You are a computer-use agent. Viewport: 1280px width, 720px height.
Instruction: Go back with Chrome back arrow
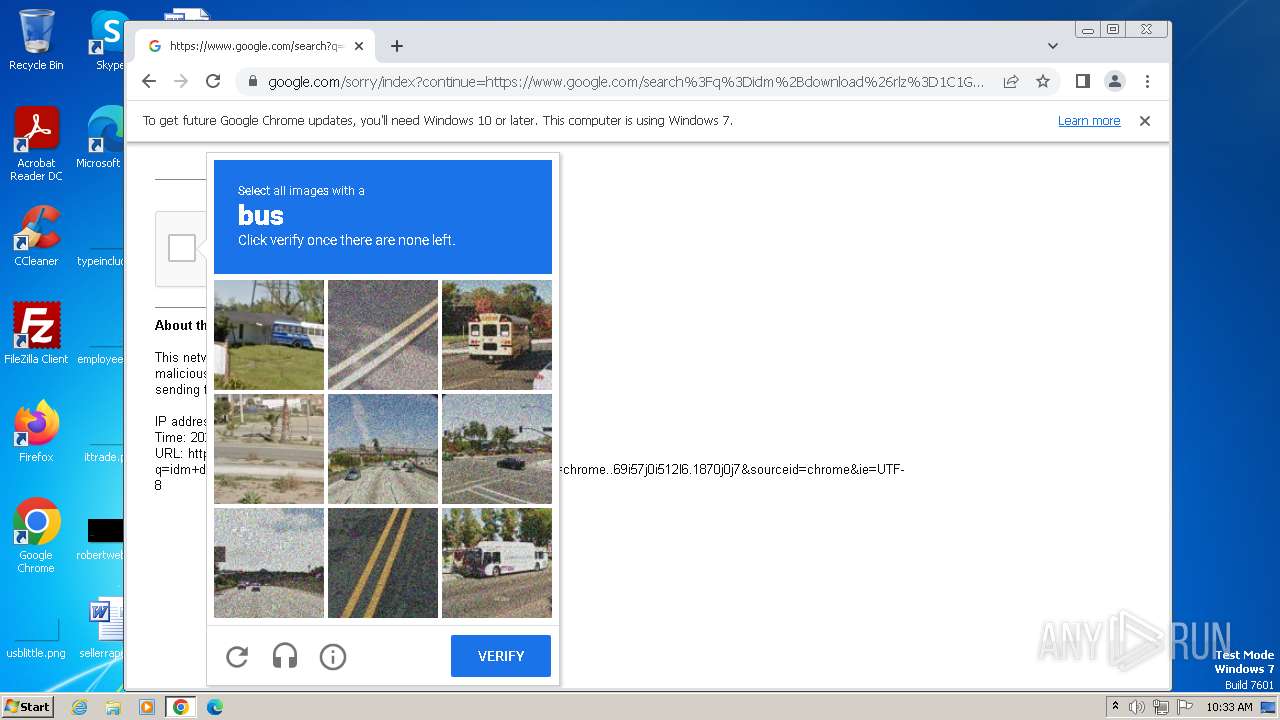click(x=149, y=81)
